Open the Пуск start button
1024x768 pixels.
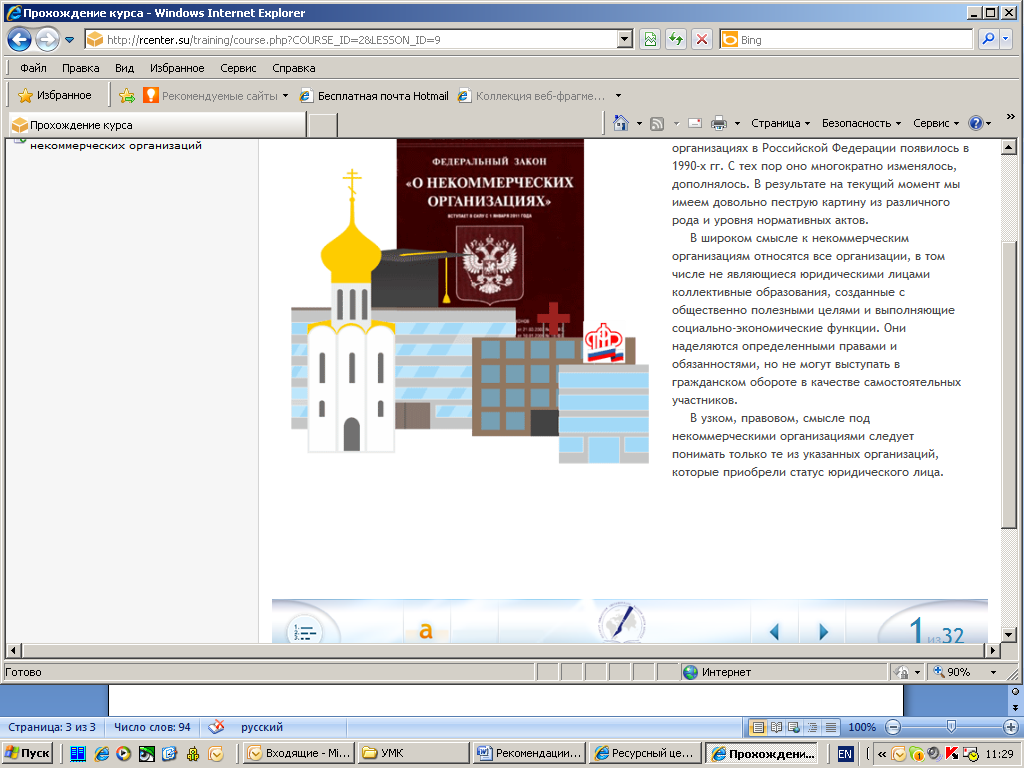[28, 753]
